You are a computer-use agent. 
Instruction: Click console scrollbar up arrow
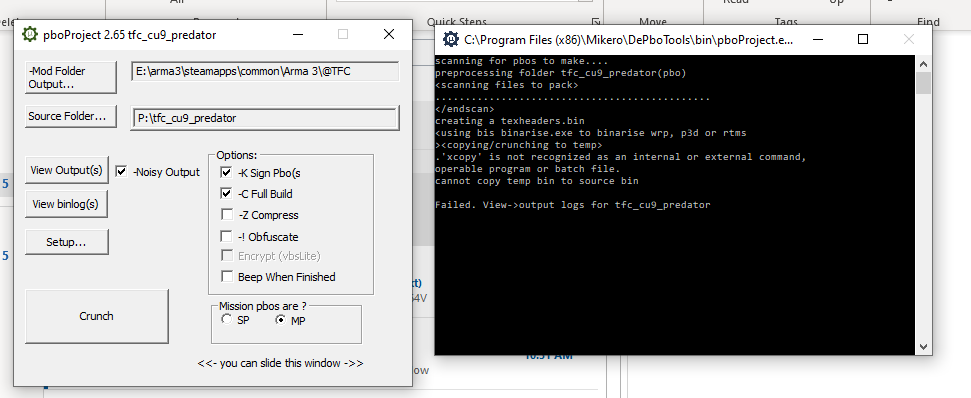(923, 64)
